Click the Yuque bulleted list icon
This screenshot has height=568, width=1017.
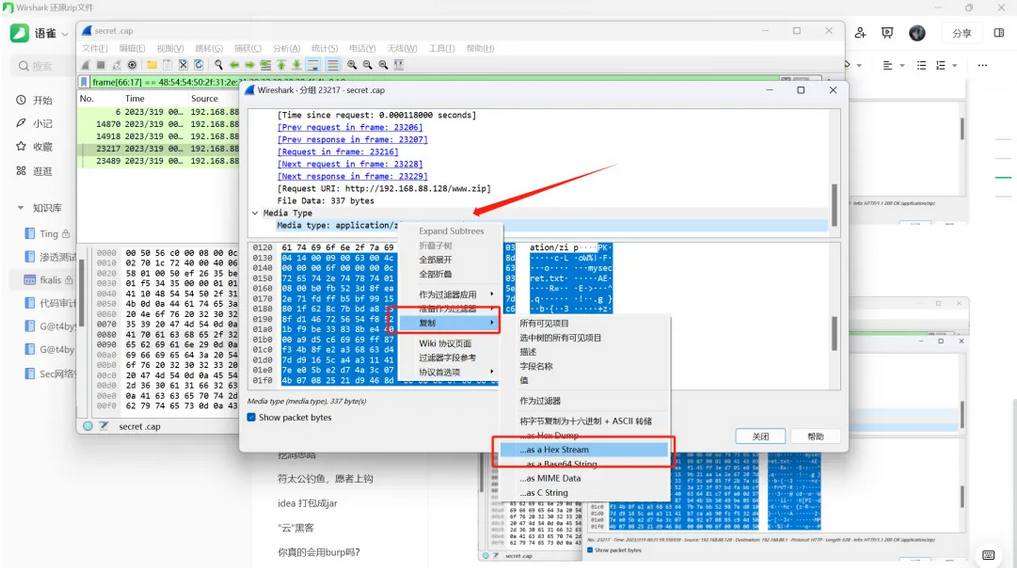coord(921,65)
